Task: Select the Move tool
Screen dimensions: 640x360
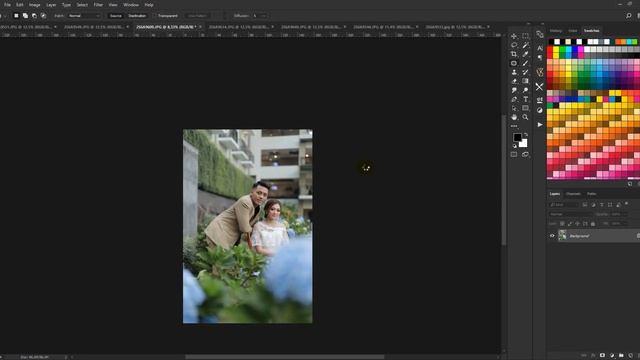Action: tap(514, 36)
